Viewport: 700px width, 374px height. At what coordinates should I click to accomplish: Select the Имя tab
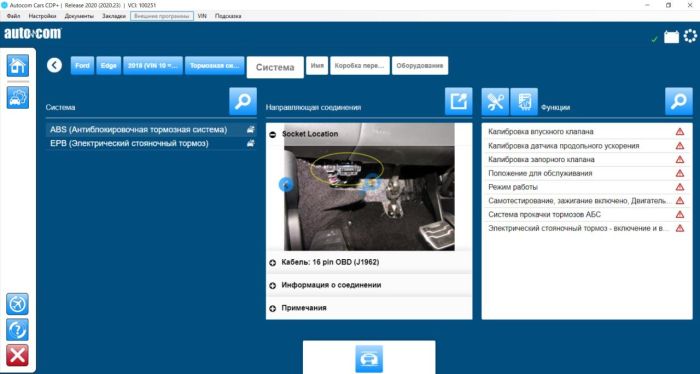click(x=317, y=66)
